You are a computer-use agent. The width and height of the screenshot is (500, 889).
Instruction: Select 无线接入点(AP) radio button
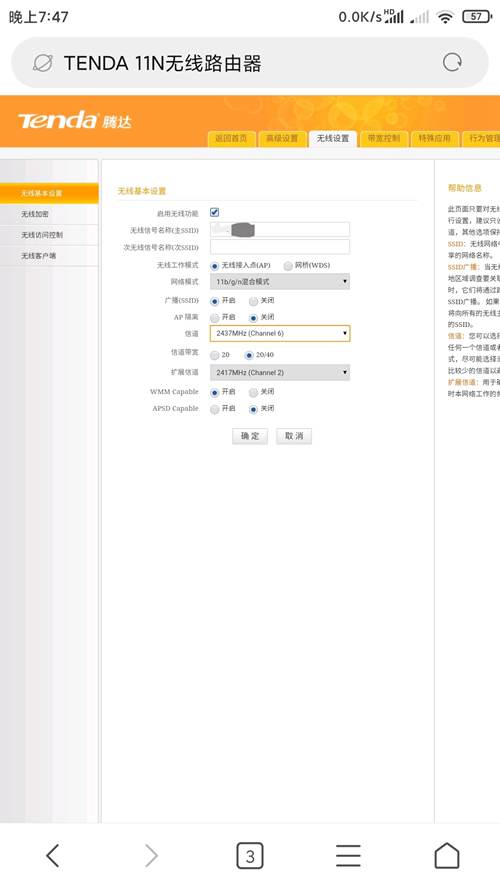(215, 266)
